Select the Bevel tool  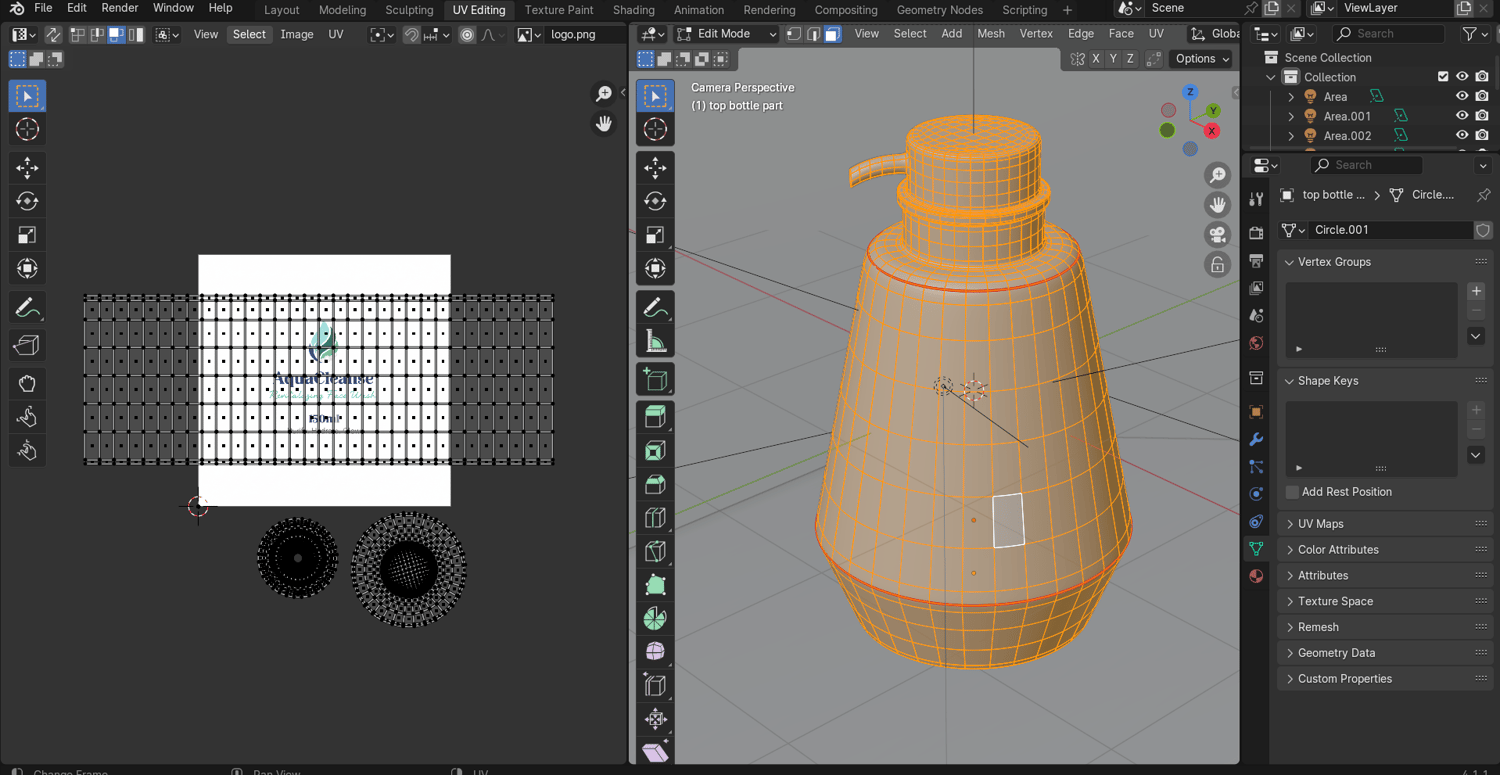click(x=655, y=484)
